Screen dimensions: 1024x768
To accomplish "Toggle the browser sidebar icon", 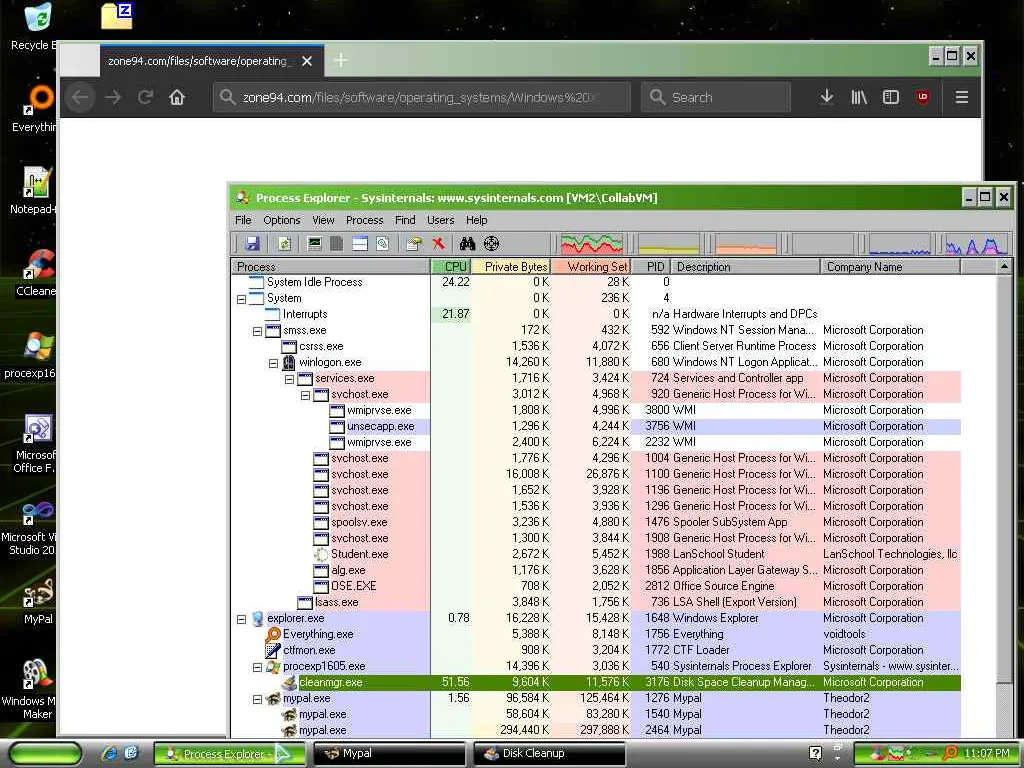I will pyautogui.click(x=891, y=97).
